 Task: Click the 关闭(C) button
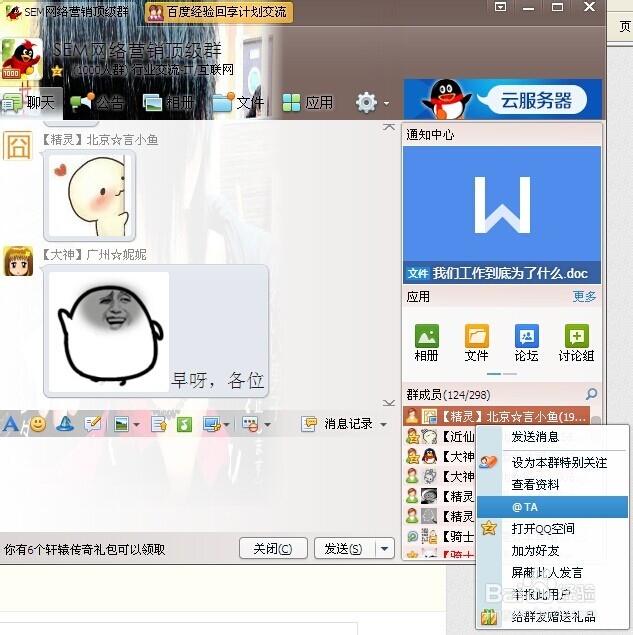(273, 549)
